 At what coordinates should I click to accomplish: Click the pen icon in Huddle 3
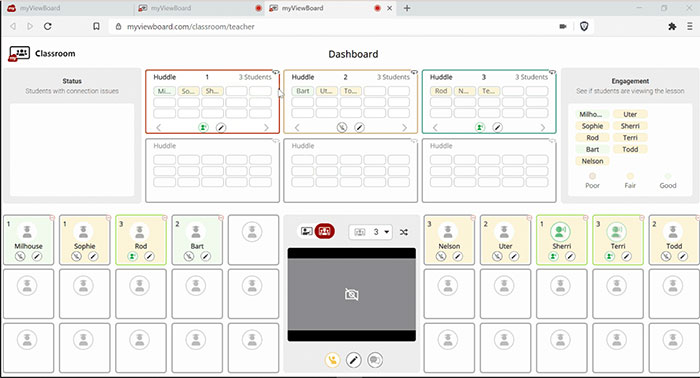[497, 128]
